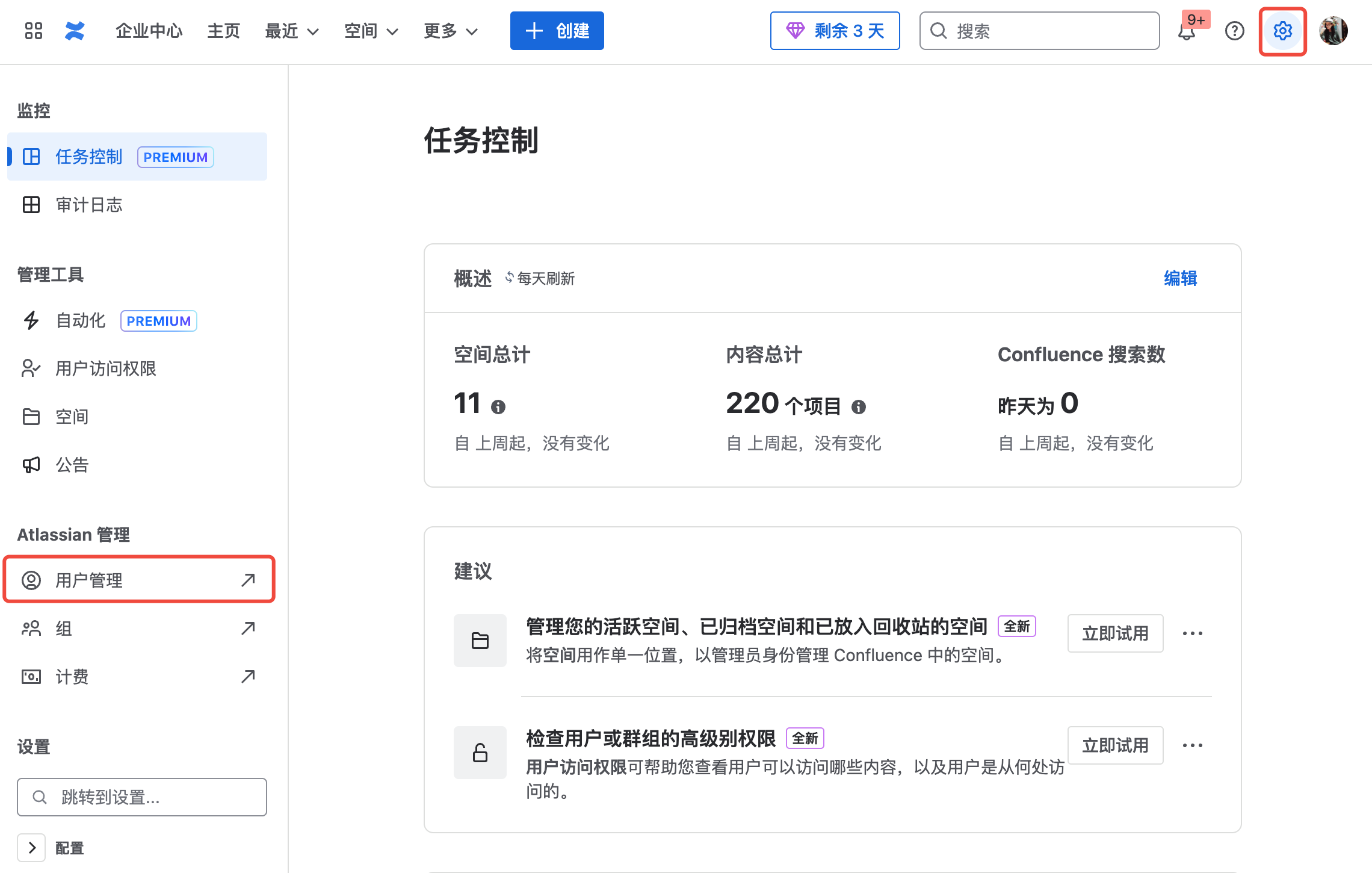Open 公告 in the sidebar
The height and width of the screenshot is (873, 1372).
coord(137,465)
